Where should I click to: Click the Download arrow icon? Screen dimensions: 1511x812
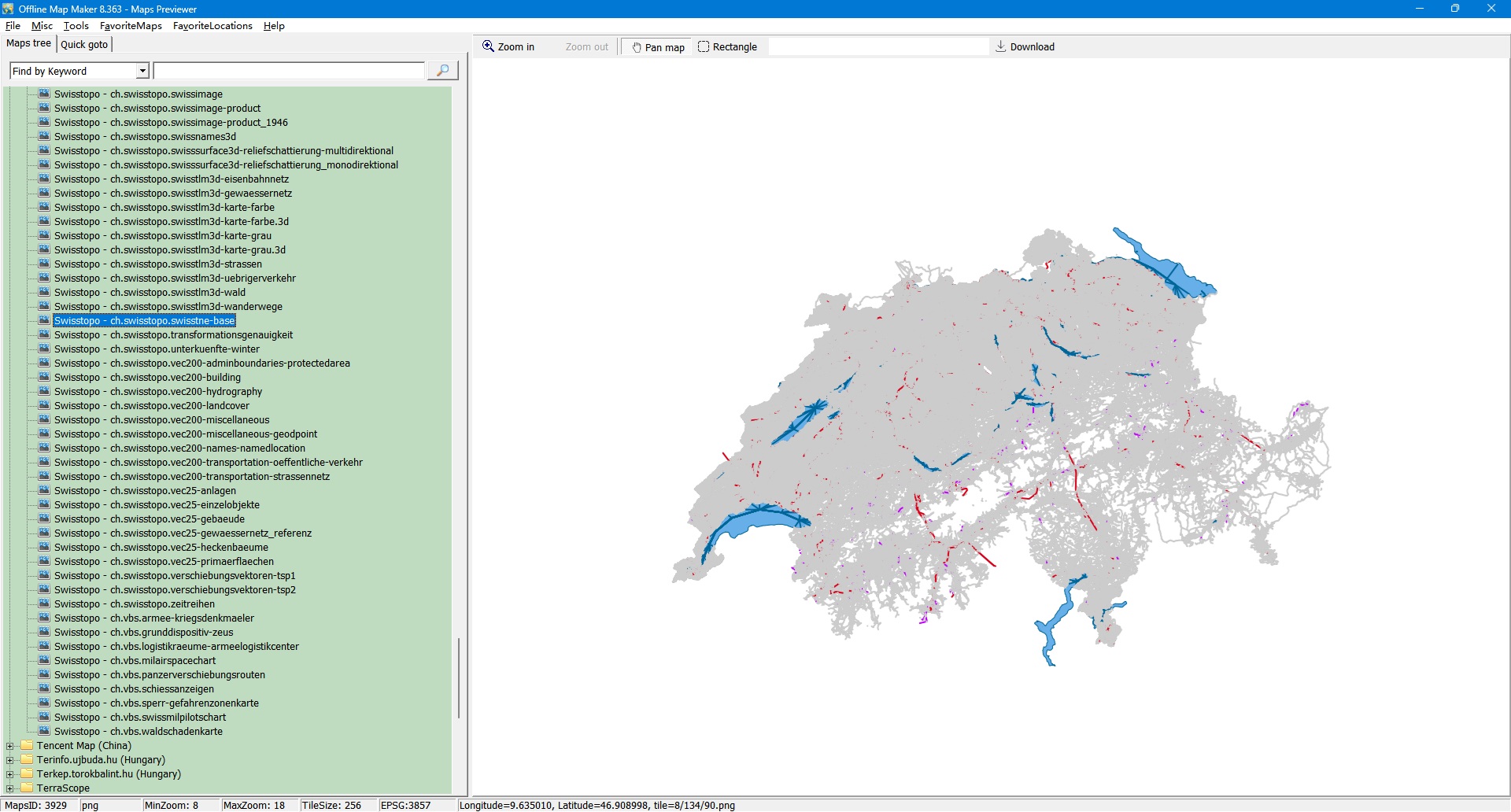point(1000,46)
